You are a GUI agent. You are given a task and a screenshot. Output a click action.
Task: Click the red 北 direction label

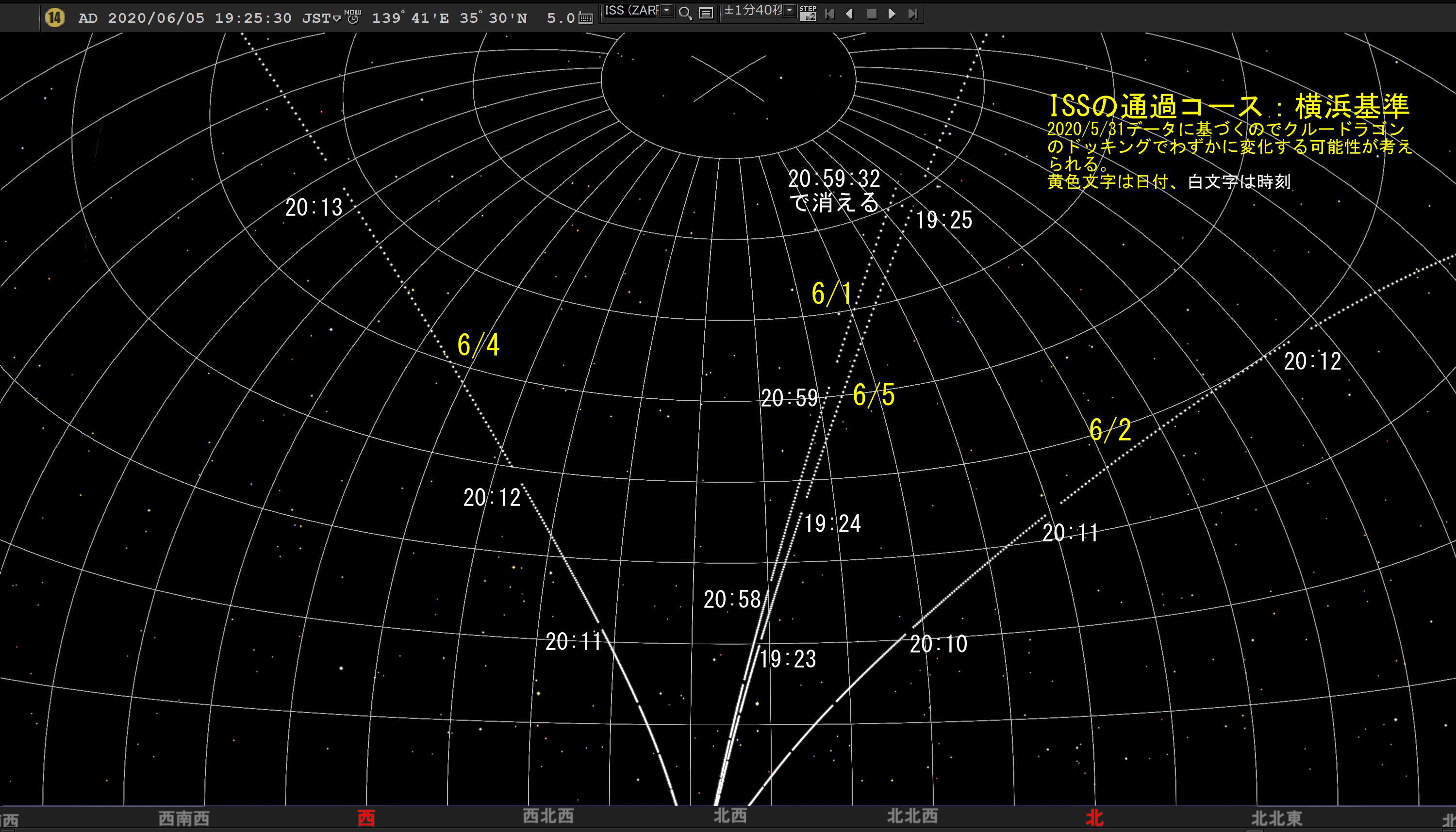[x=1094, y=818]
